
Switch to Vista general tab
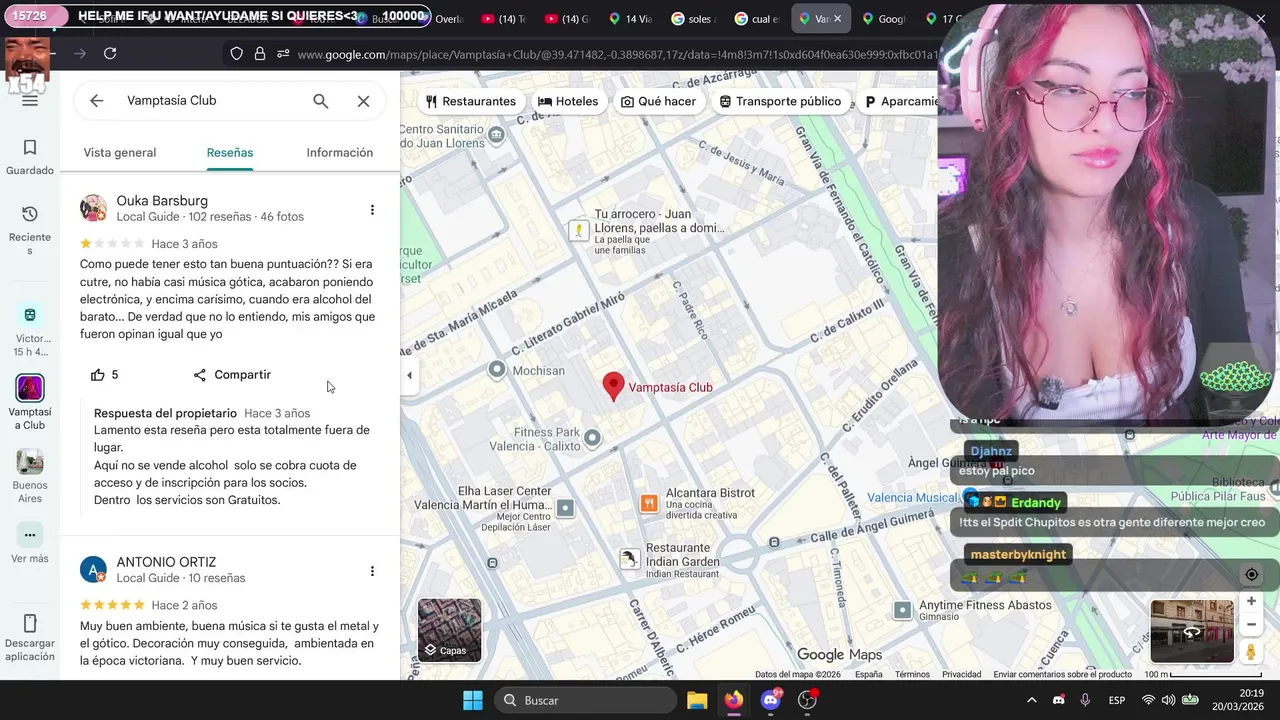coord(120,153)
